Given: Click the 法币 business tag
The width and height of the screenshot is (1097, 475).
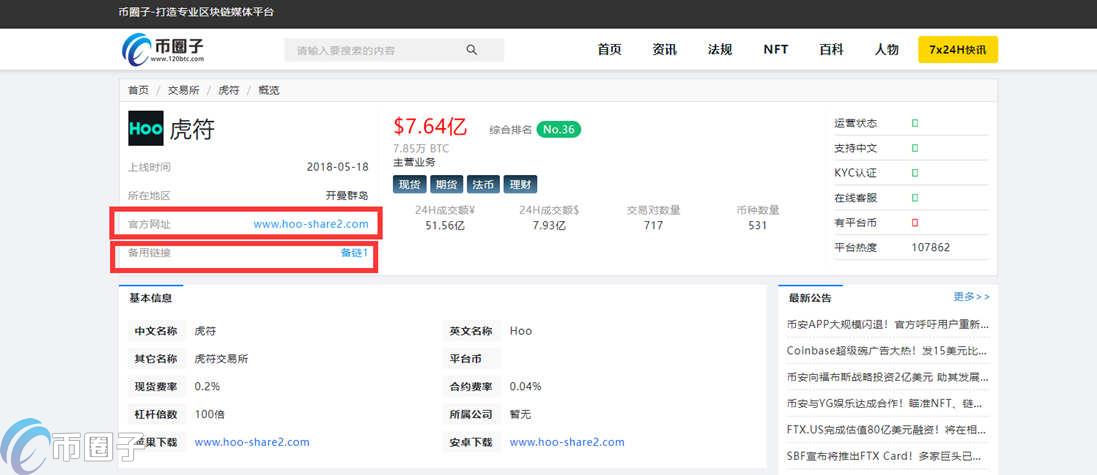Looking at the screenshot, I should coord(483,185).
